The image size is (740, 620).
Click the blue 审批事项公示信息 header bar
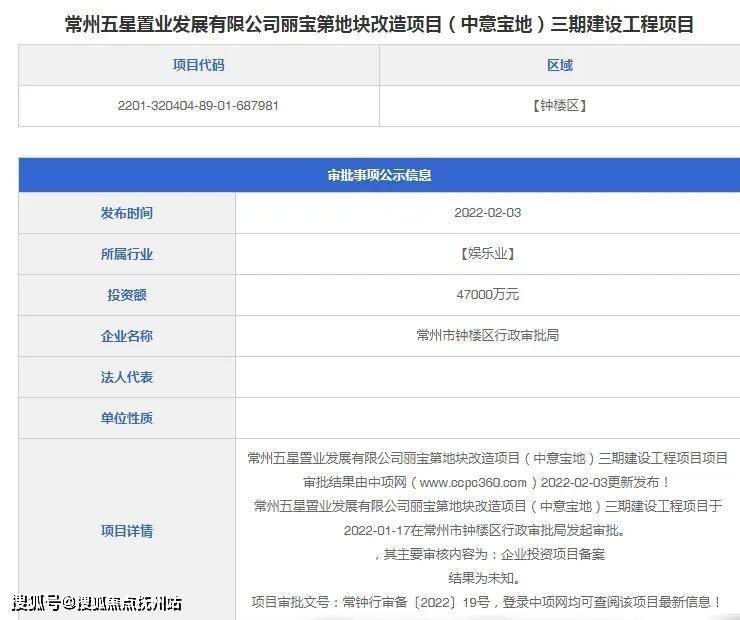pyautogui.click(x=379, y=175)
